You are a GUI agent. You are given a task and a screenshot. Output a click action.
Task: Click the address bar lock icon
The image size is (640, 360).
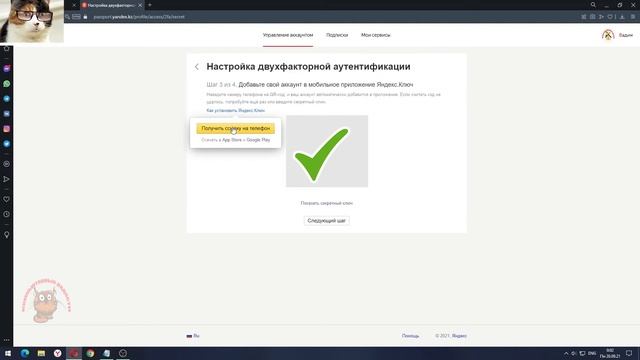pos(85,17)
